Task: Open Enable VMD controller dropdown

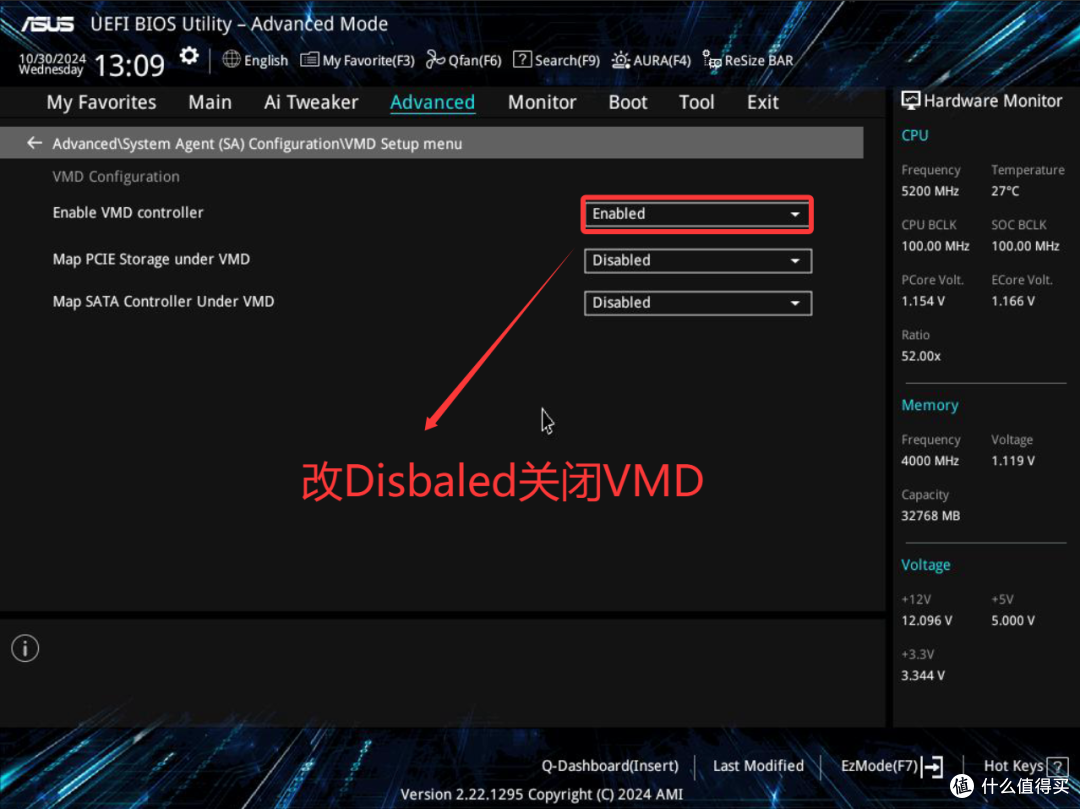Action: (697, 214)
